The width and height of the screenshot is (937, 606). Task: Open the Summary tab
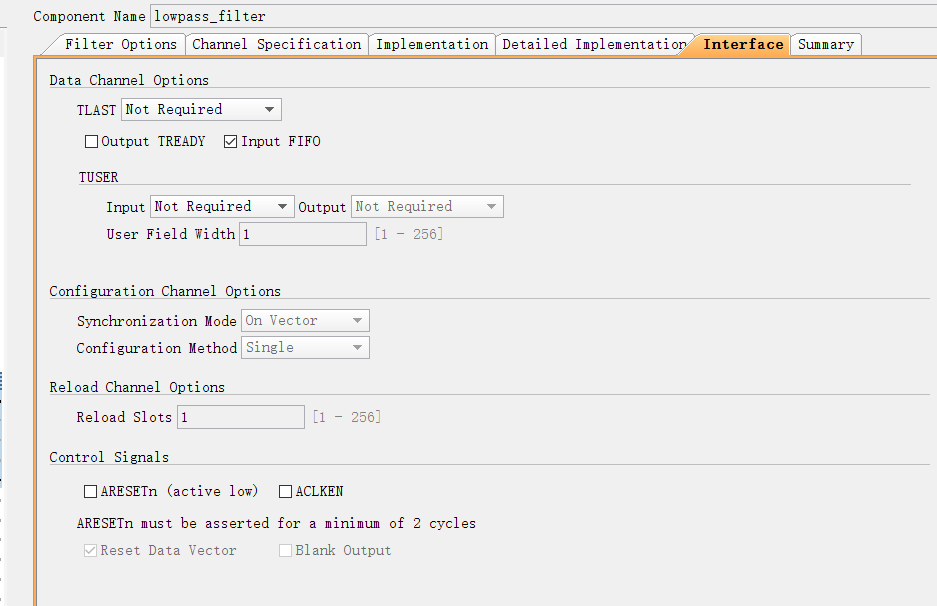[x=825, y=45]
